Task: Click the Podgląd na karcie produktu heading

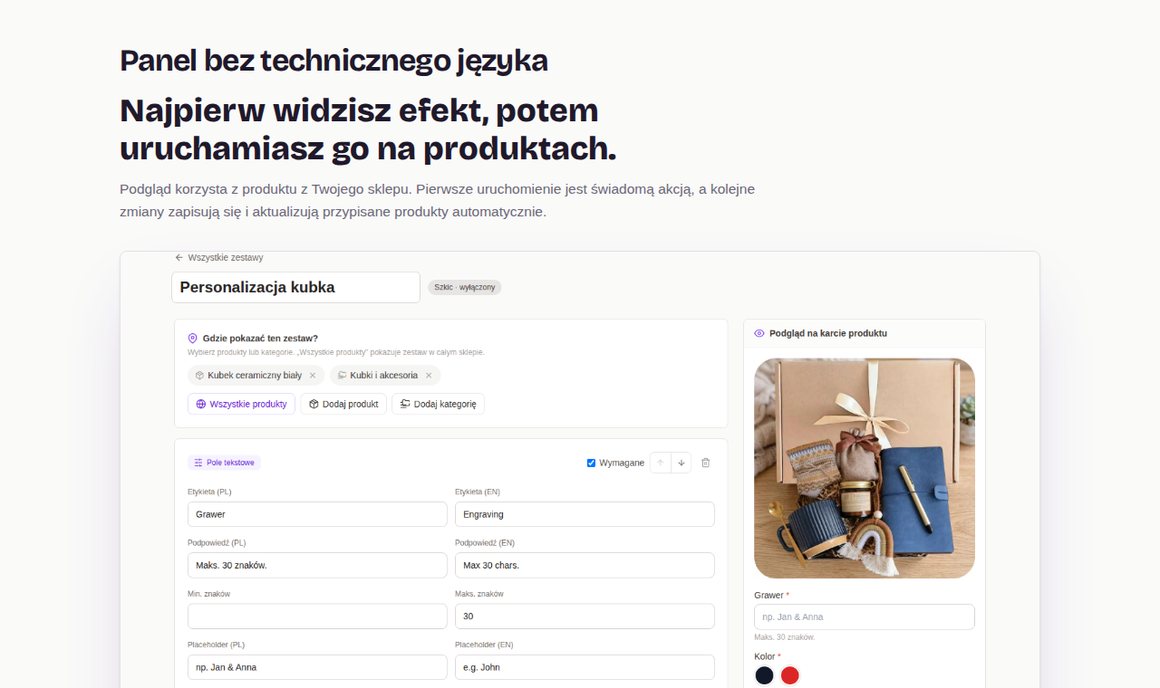Action: click(x=828, y=334)
